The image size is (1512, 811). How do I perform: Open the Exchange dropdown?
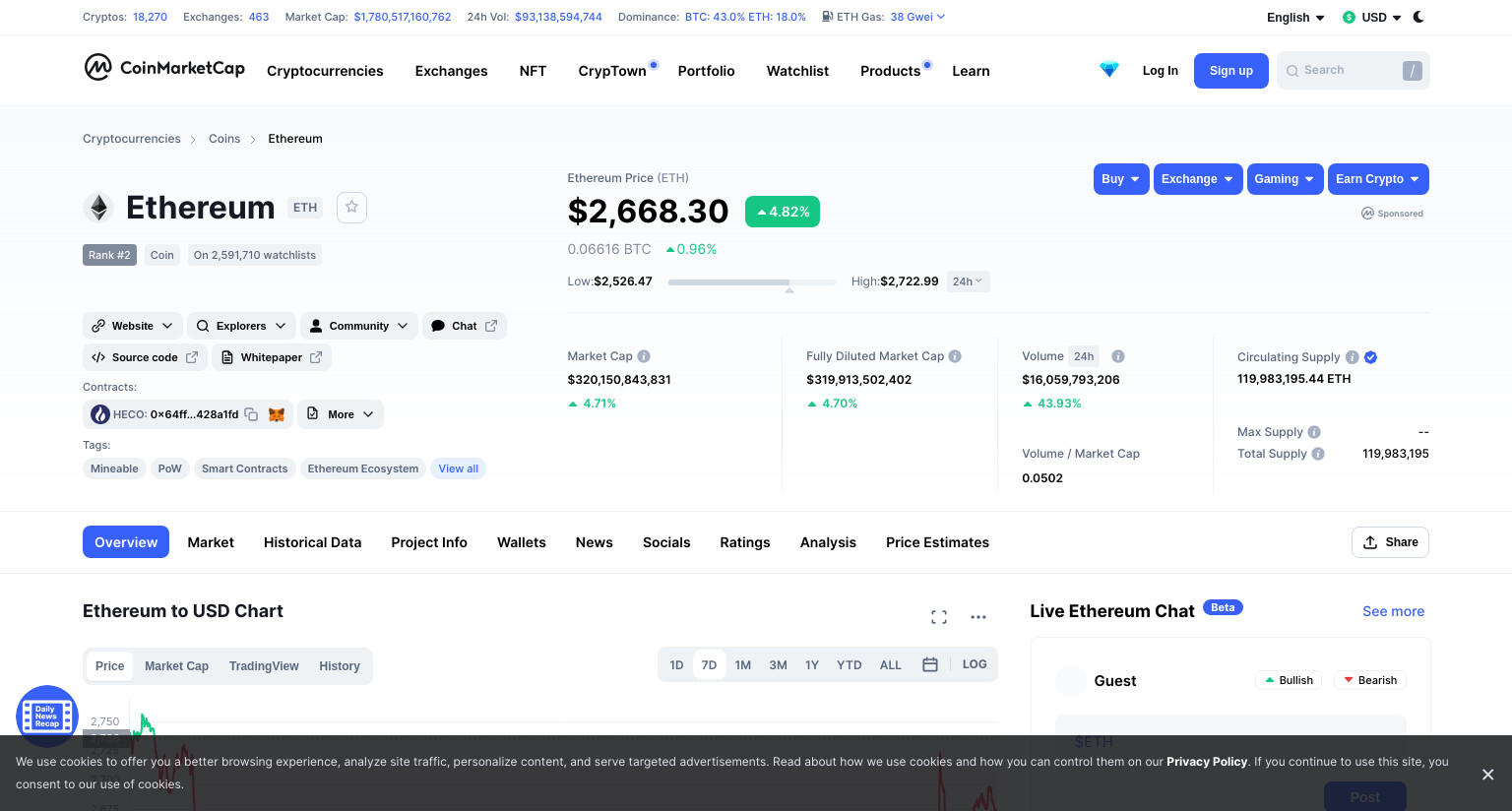point(1198,179)
